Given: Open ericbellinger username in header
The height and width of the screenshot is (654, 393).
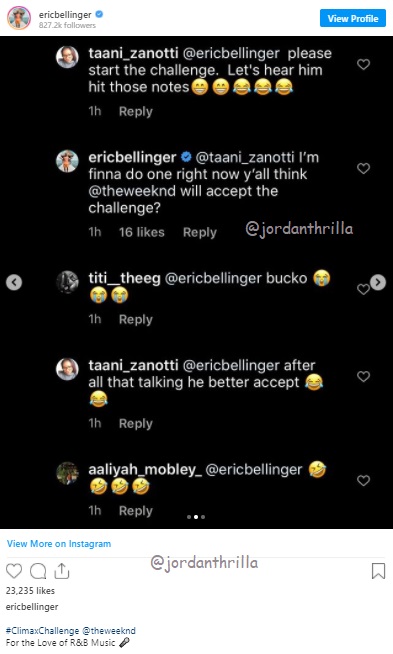Looking at the screenshot, I should pyautogui.click(x=65, y=15).
